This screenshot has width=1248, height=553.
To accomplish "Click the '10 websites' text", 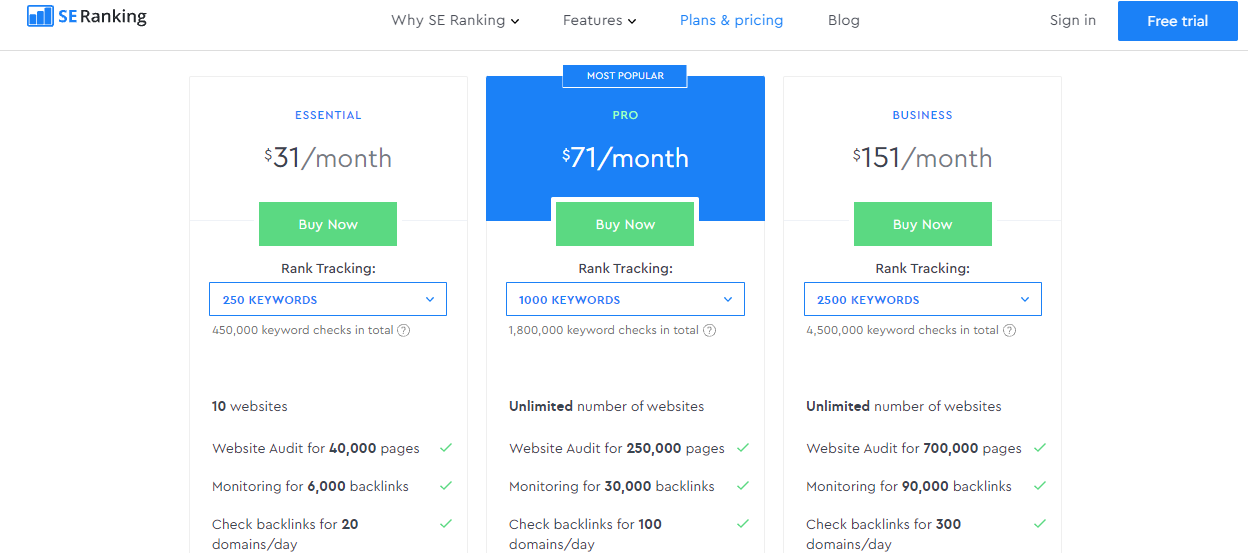I will [x=250, y=406].
